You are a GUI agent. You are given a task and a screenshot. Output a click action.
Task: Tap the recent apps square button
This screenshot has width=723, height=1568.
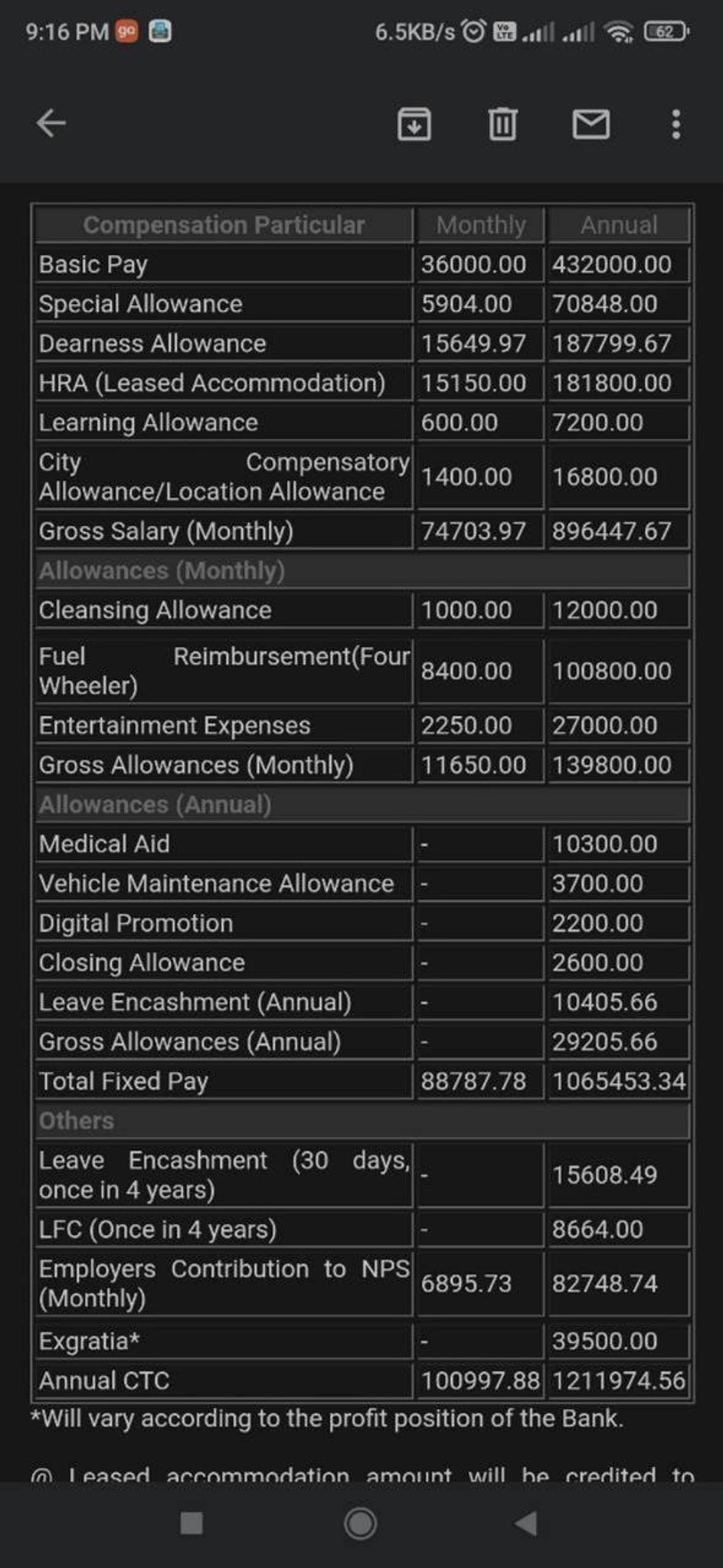pos(191,1524)
